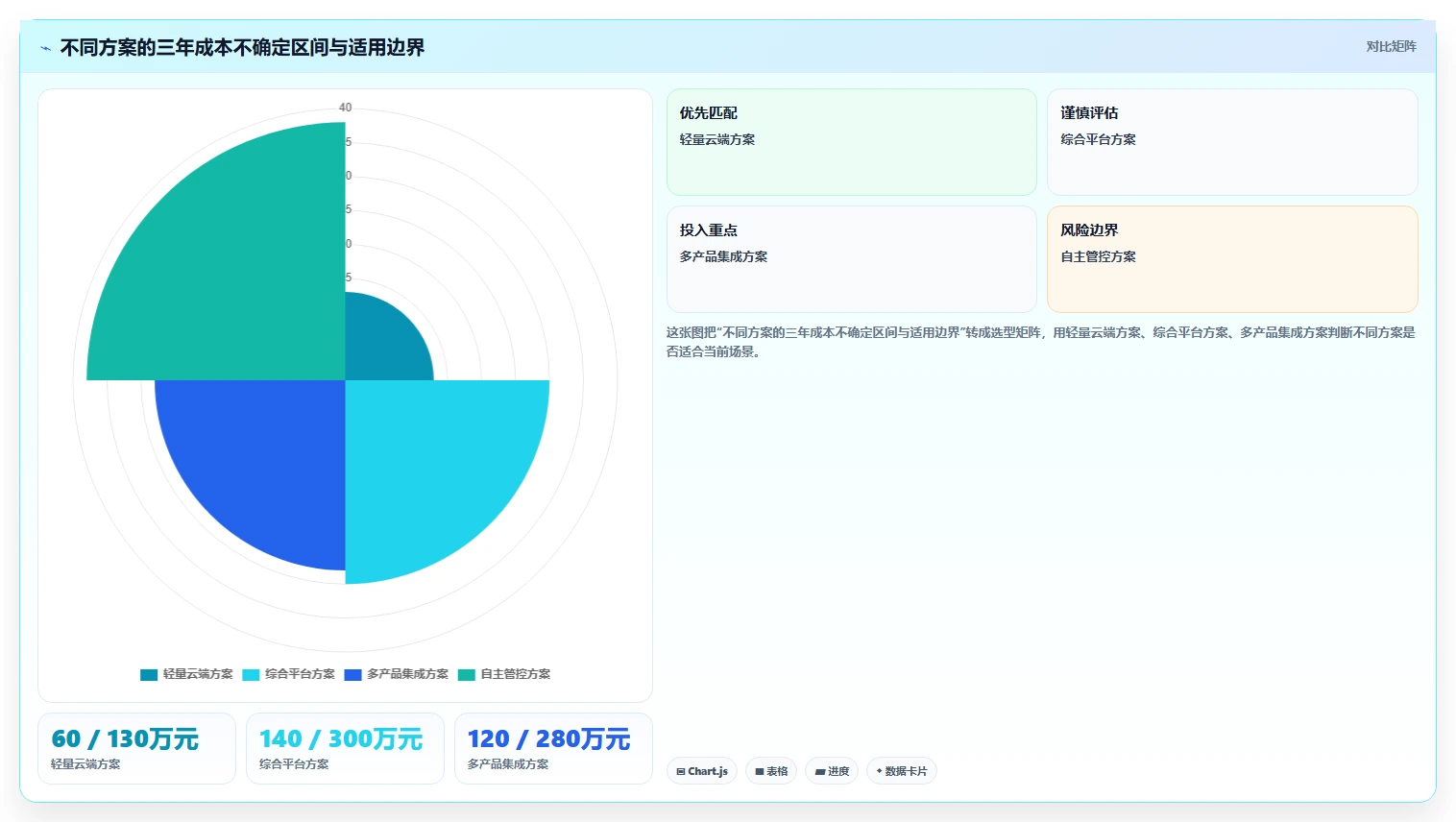Open the 优先匹配 matrix card
The height and width of the screenshot is (822, 1456).
pyautogui.click(x=852, y=142)
